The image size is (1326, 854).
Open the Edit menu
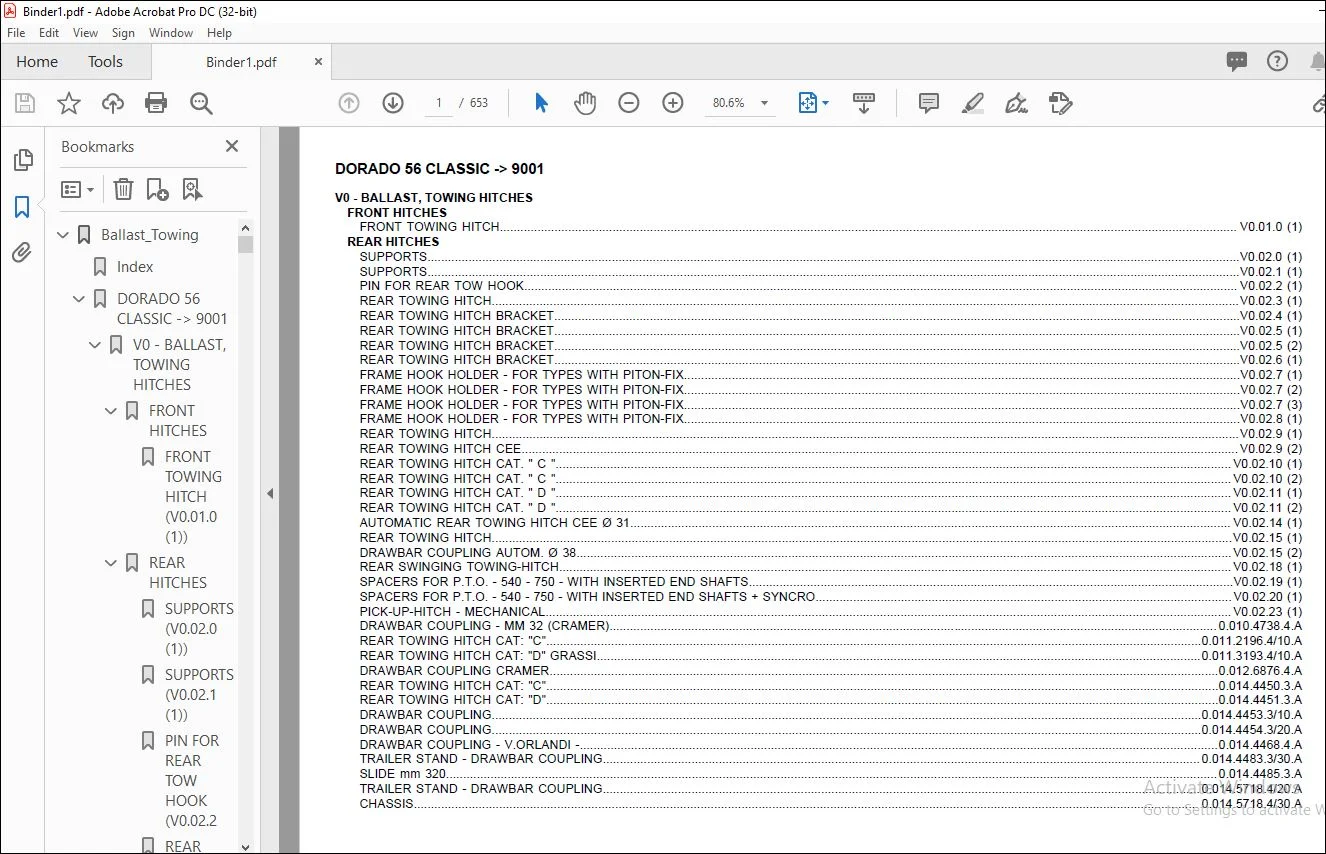[49, 33]
